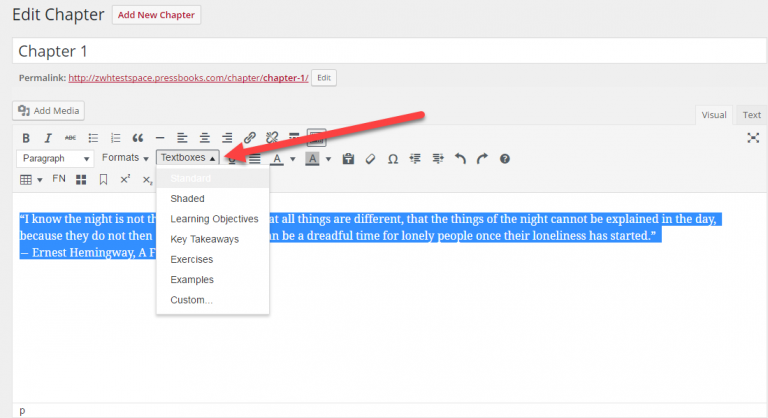The width and height of the screenshot is (768, 418).
Task: Click the undo arrow icon
Action: (x=461, y=159)
